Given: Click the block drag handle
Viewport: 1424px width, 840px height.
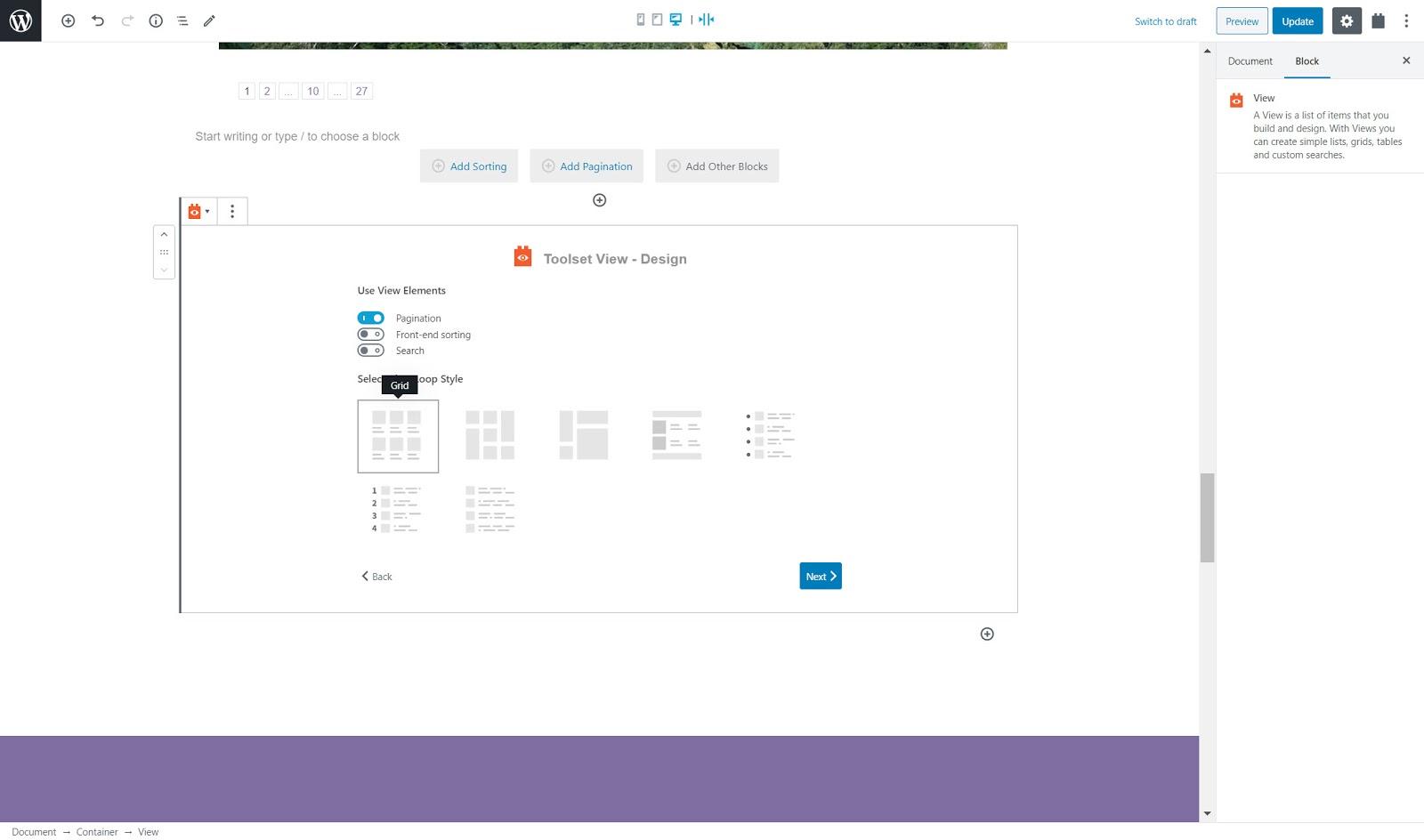Looking at the screenshot, I should [x=164, y=253].
